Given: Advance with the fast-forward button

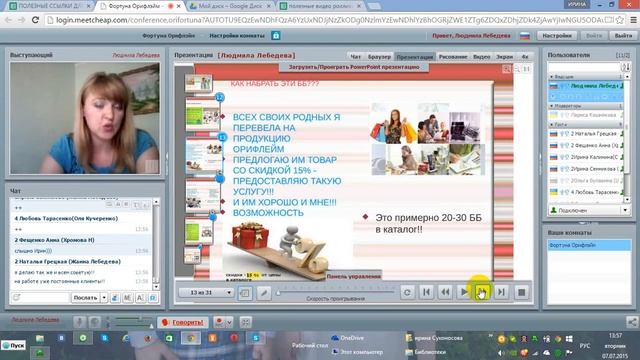Looking at the screenshot, I should [x=482, y=292].
